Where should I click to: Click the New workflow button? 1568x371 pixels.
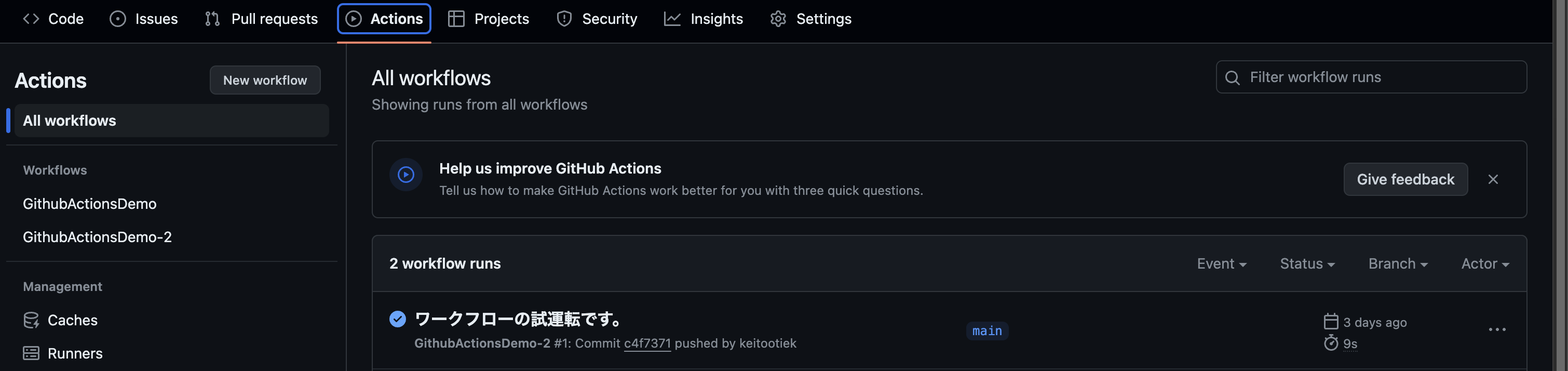coord(265,80)
